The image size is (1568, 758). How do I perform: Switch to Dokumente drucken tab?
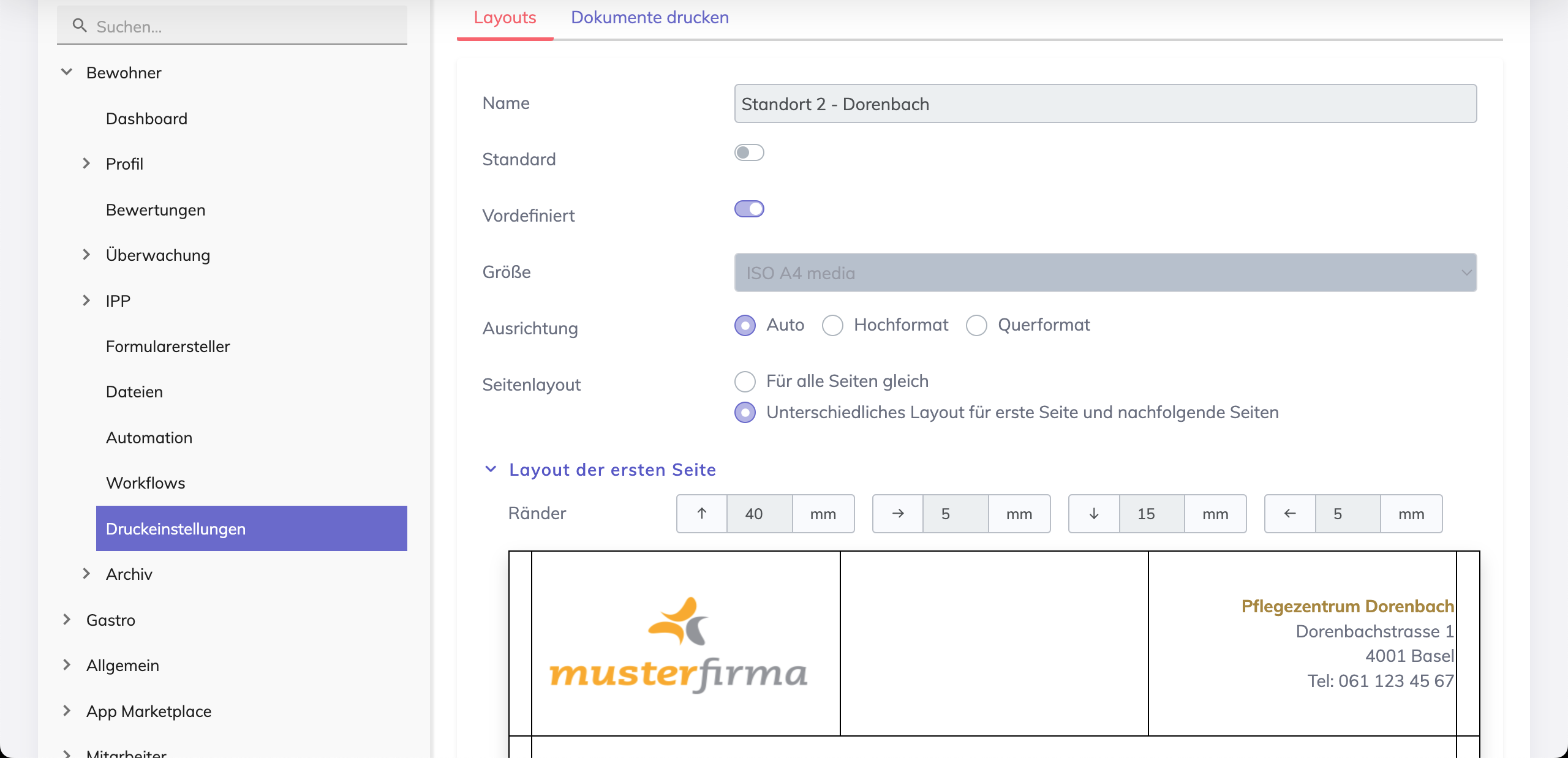click(x=649, y=17)
